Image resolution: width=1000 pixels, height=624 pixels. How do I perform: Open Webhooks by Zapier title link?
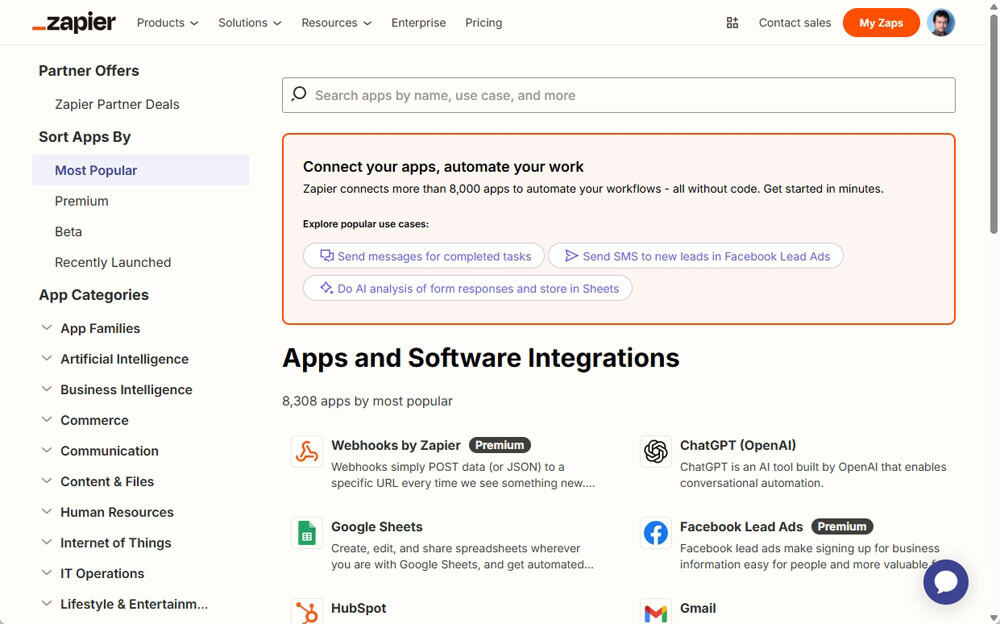[x=395, y=445]
